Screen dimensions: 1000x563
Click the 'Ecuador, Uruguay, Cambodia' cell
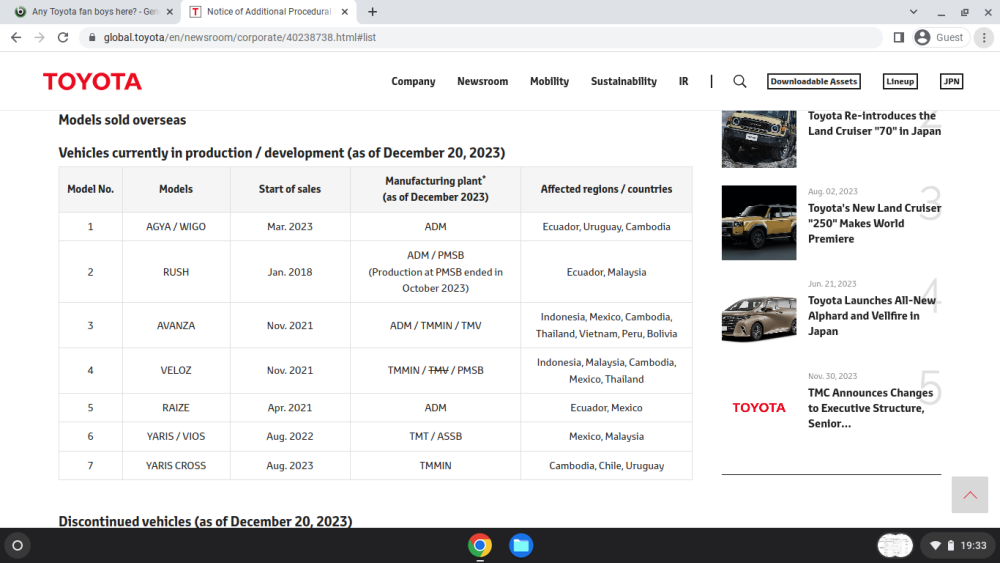tap(607, 227)
